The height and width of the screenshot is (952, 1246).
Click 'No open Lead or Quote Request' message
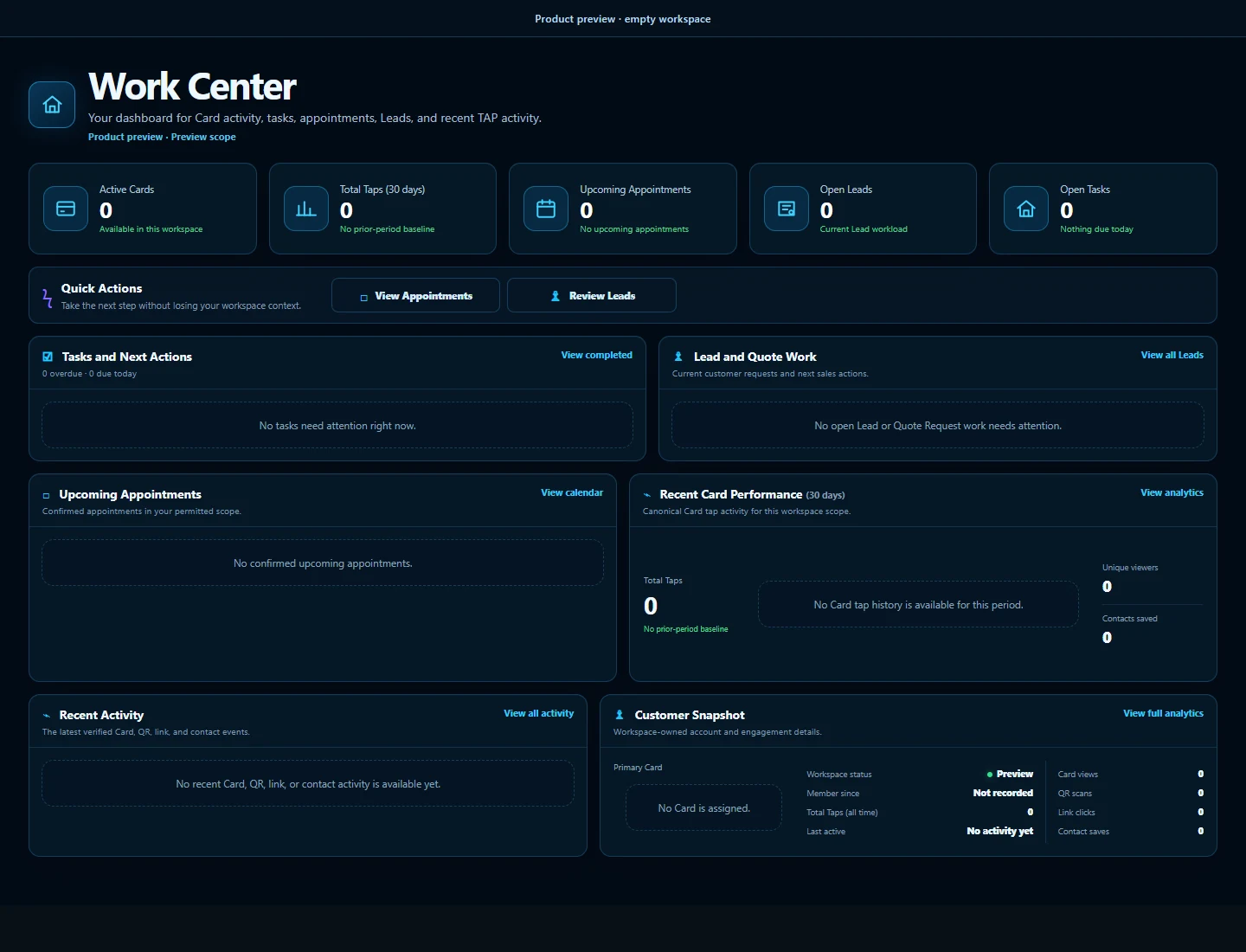coord(938,426)
